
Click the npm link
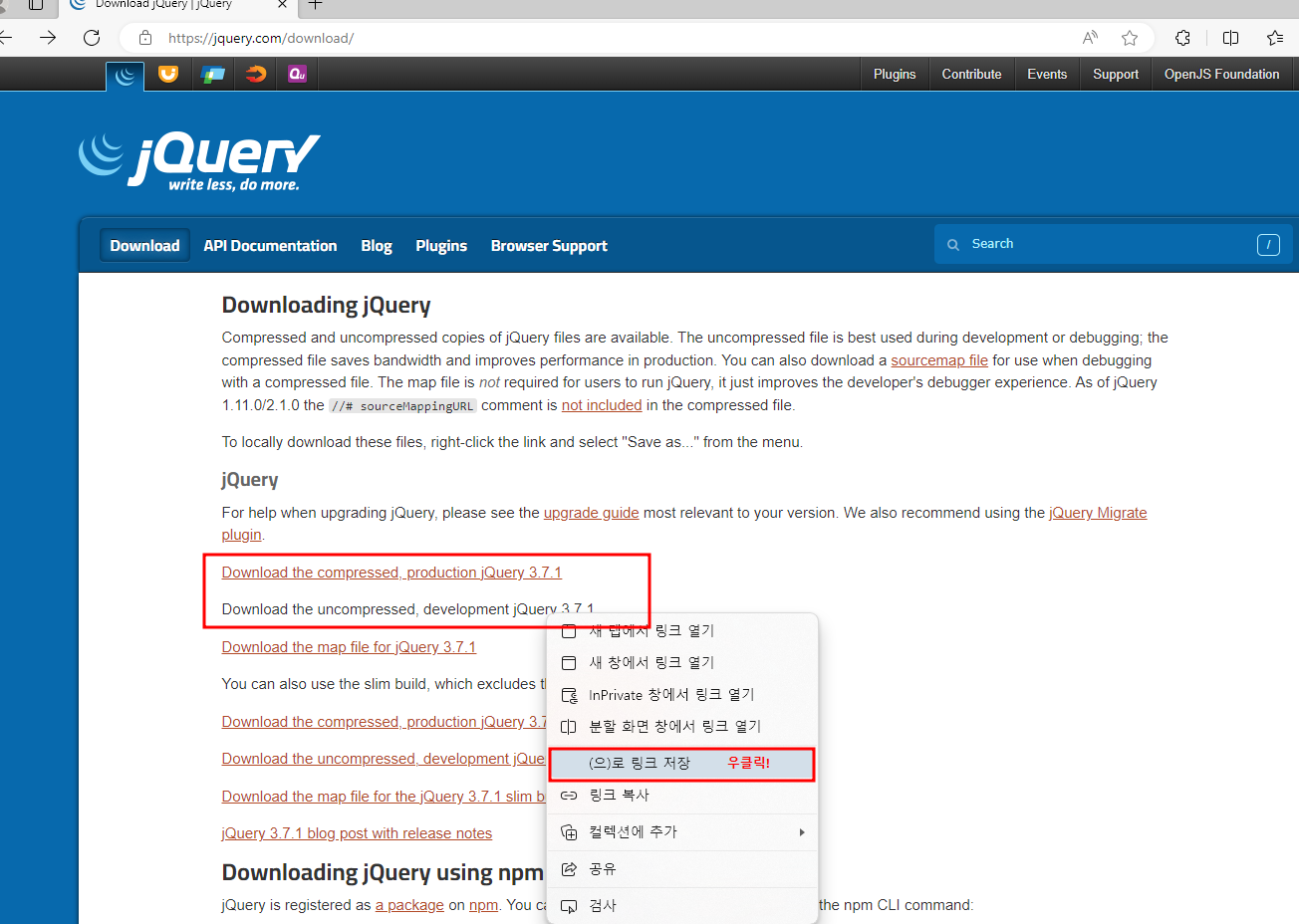484,905
